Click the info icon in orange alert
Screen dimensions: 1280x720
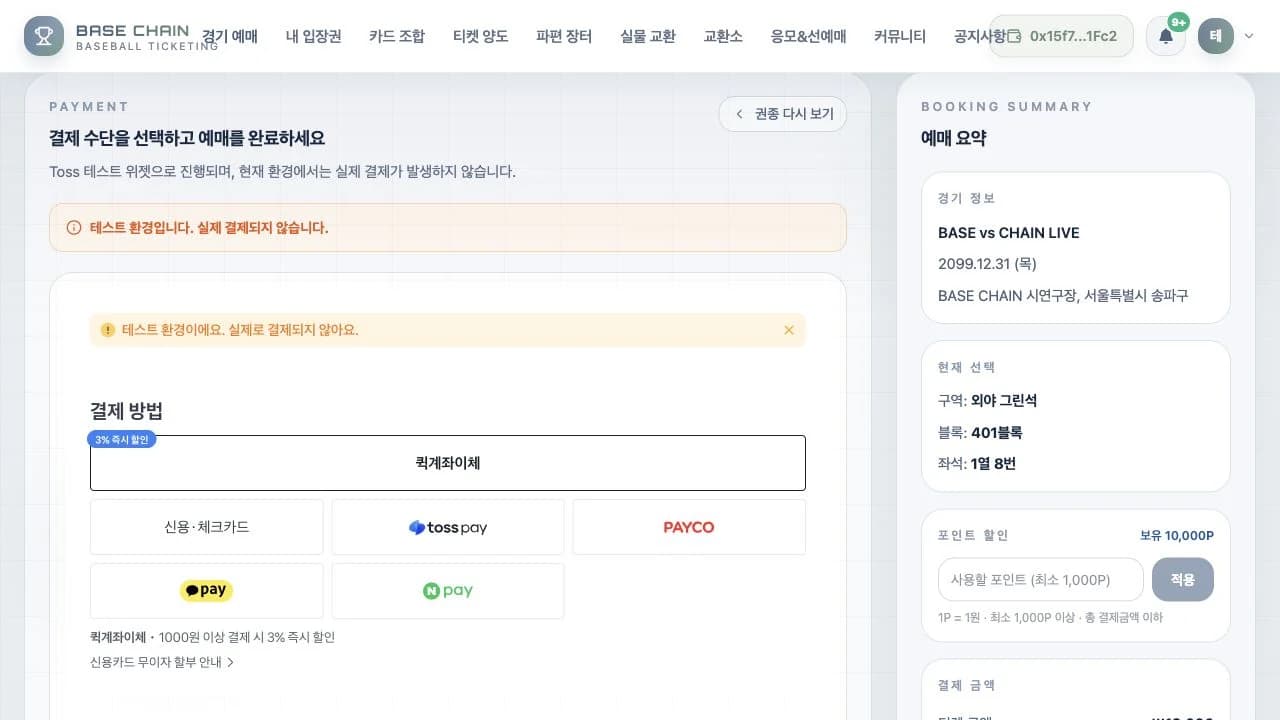coord(74,228)
